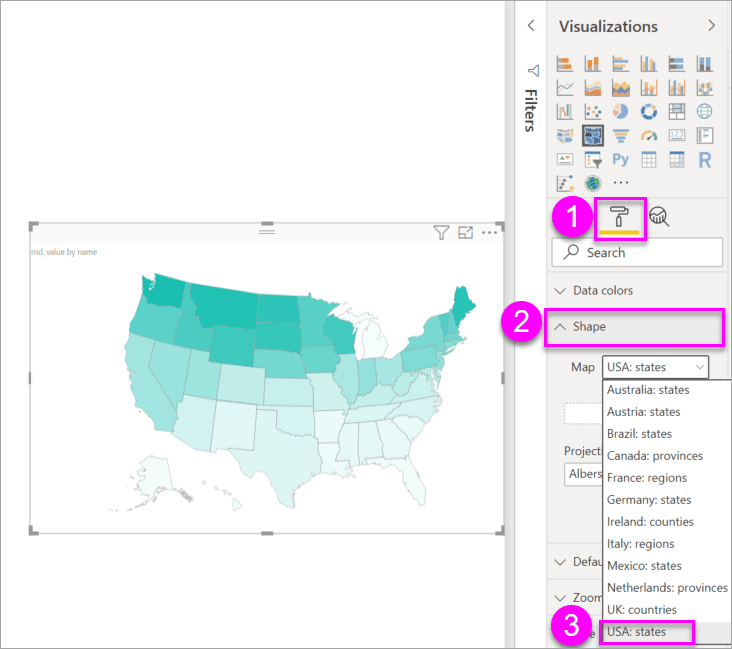The image size is (732, 649).
Task: Select the Clustered column chart visual
Action: tap(648, 63)
